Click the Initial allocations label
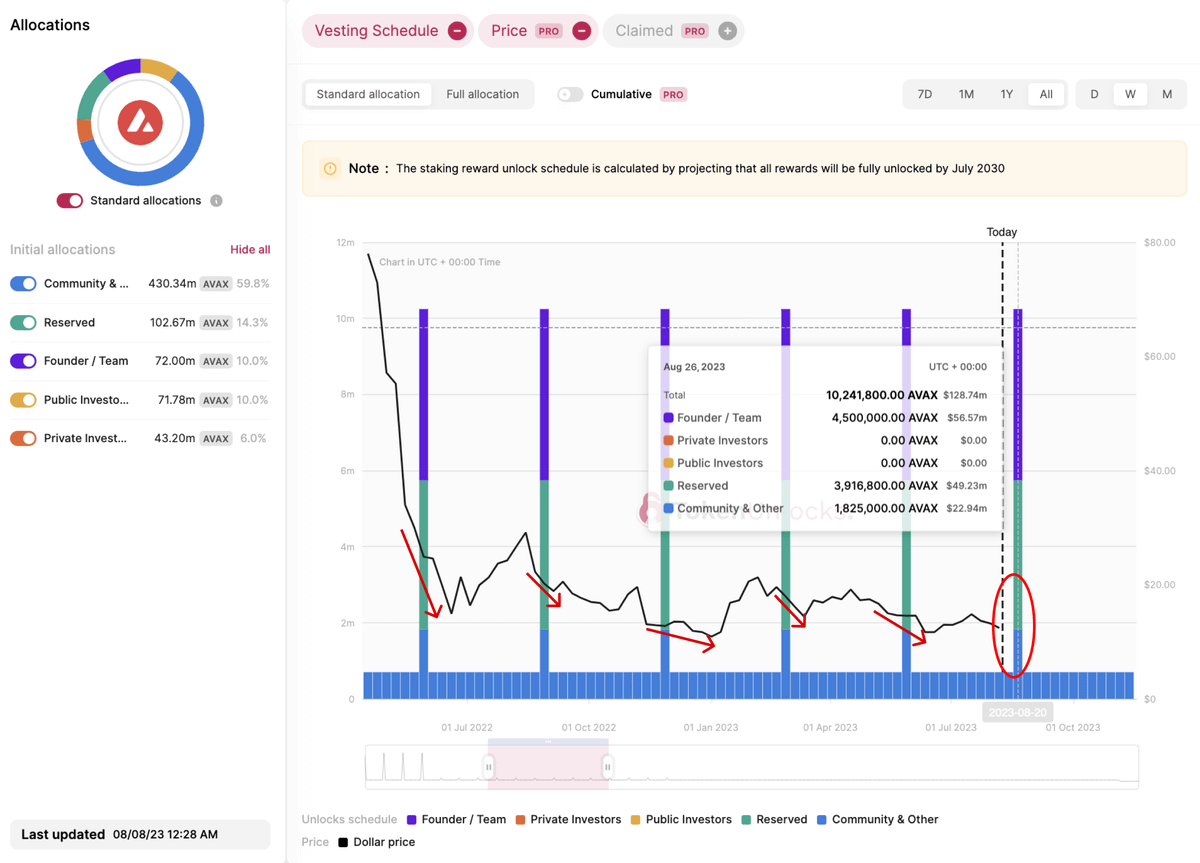The image size is (1200, 863). pos(63,250)
